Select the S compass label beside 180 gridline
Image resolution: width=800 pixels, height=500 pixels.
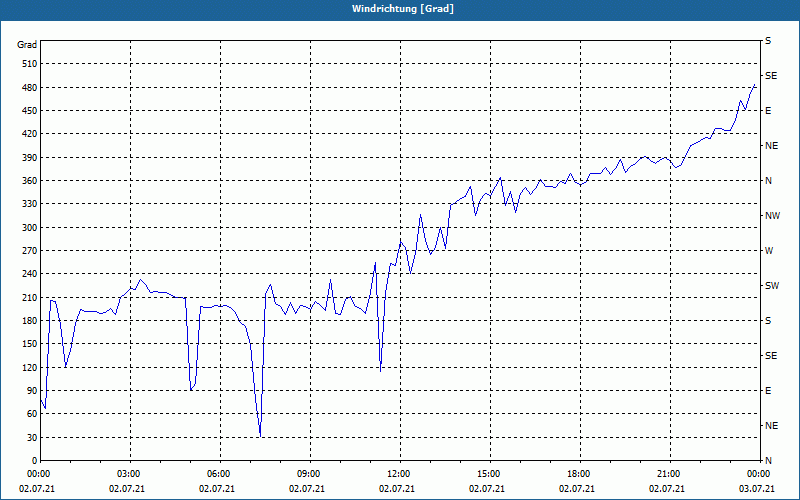768,321
